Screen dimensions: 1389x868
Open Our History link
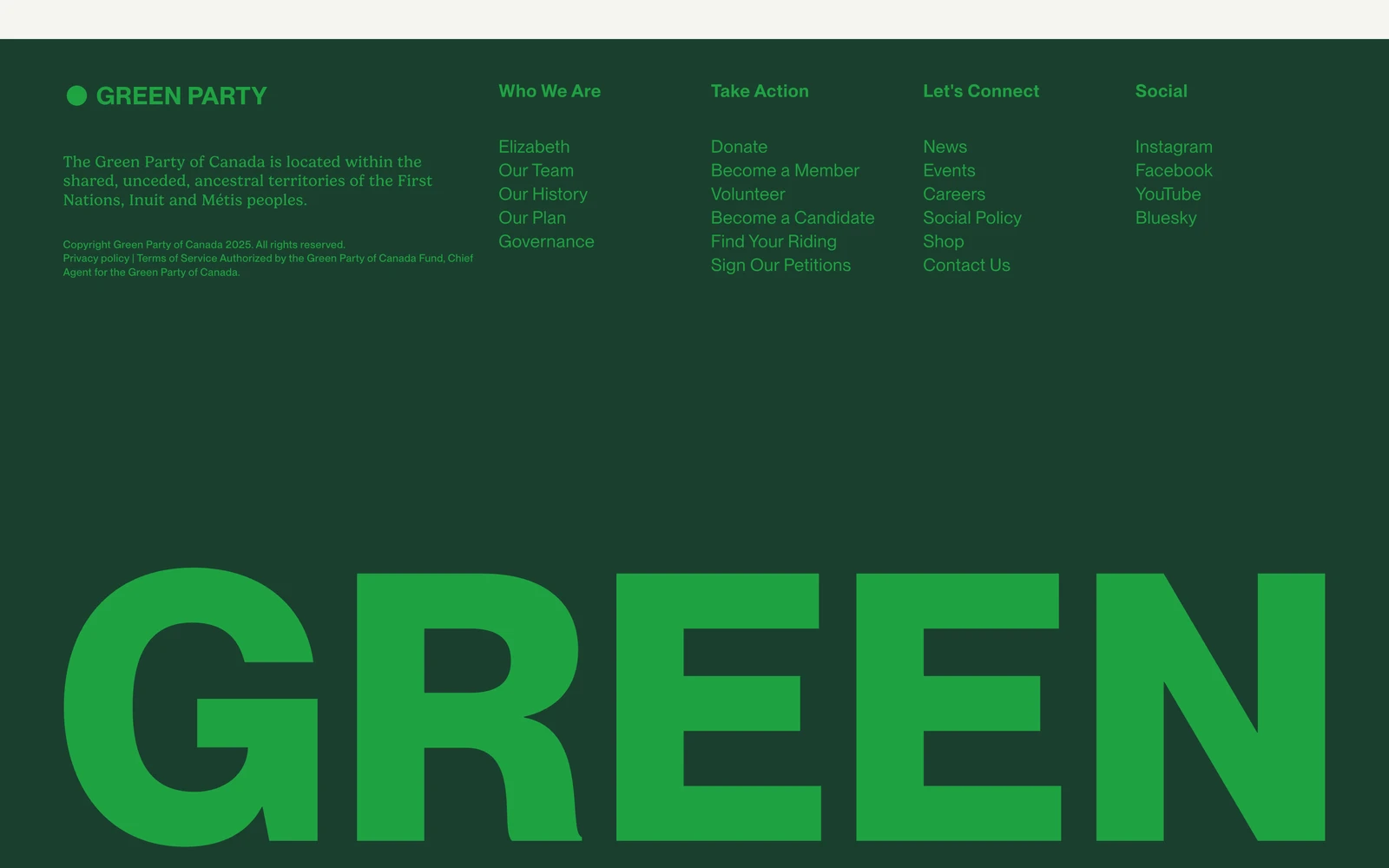(x=543, y=194)
